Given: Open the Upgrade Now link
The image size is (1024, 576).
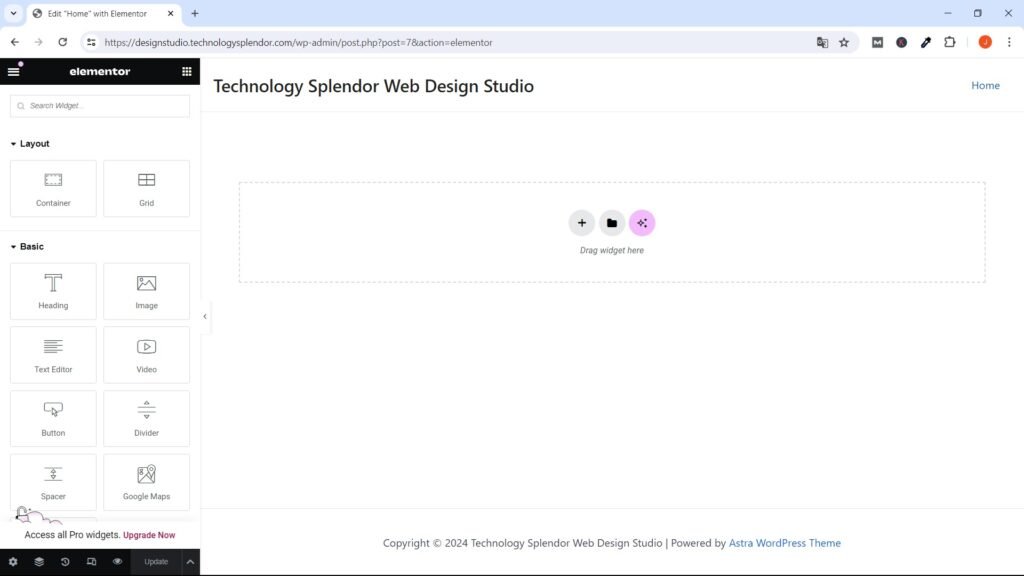Looking at the screenshot, I should 149,535.
